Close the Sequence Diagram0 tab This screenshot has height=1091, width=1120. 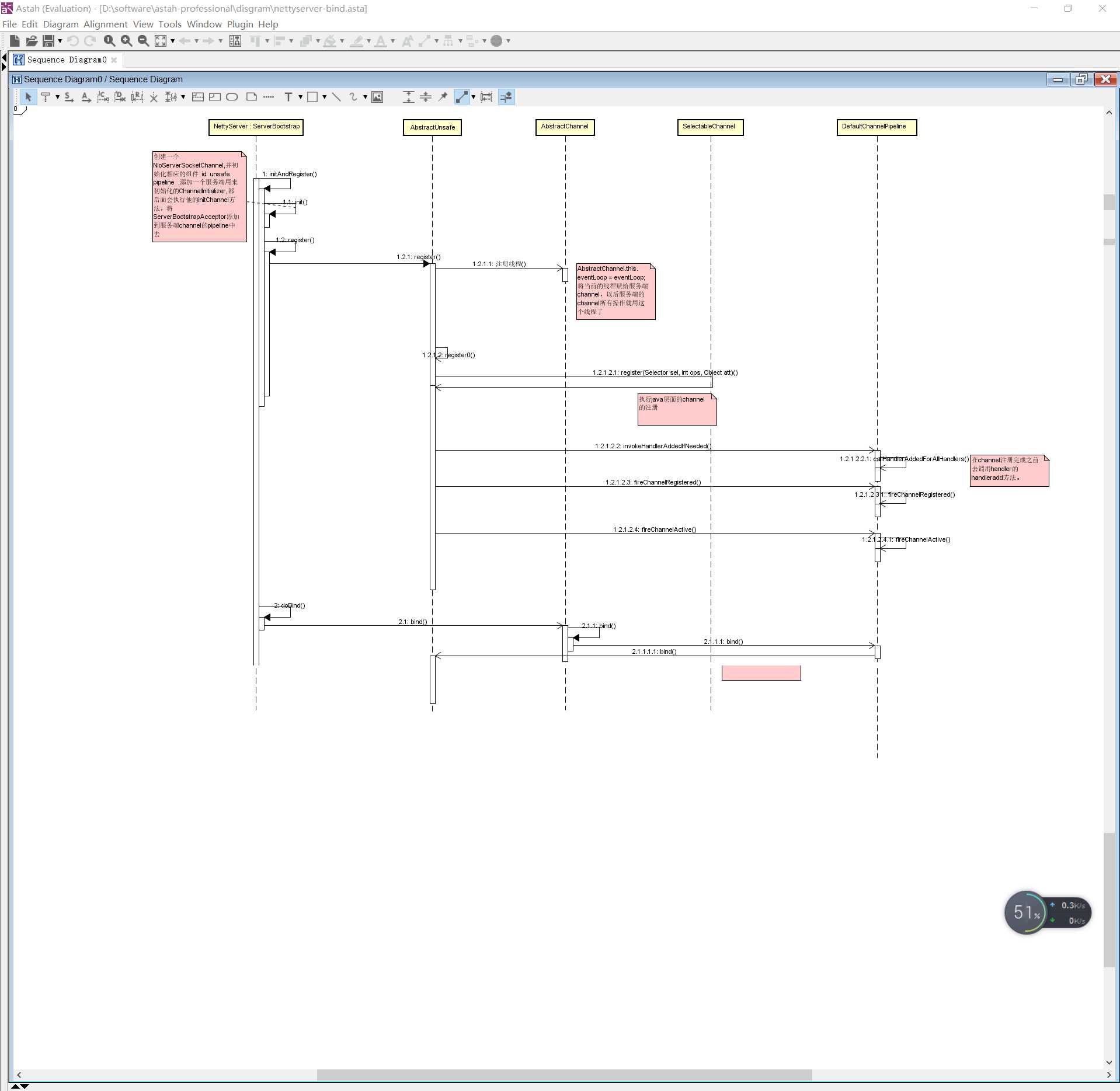pos(114,60)
